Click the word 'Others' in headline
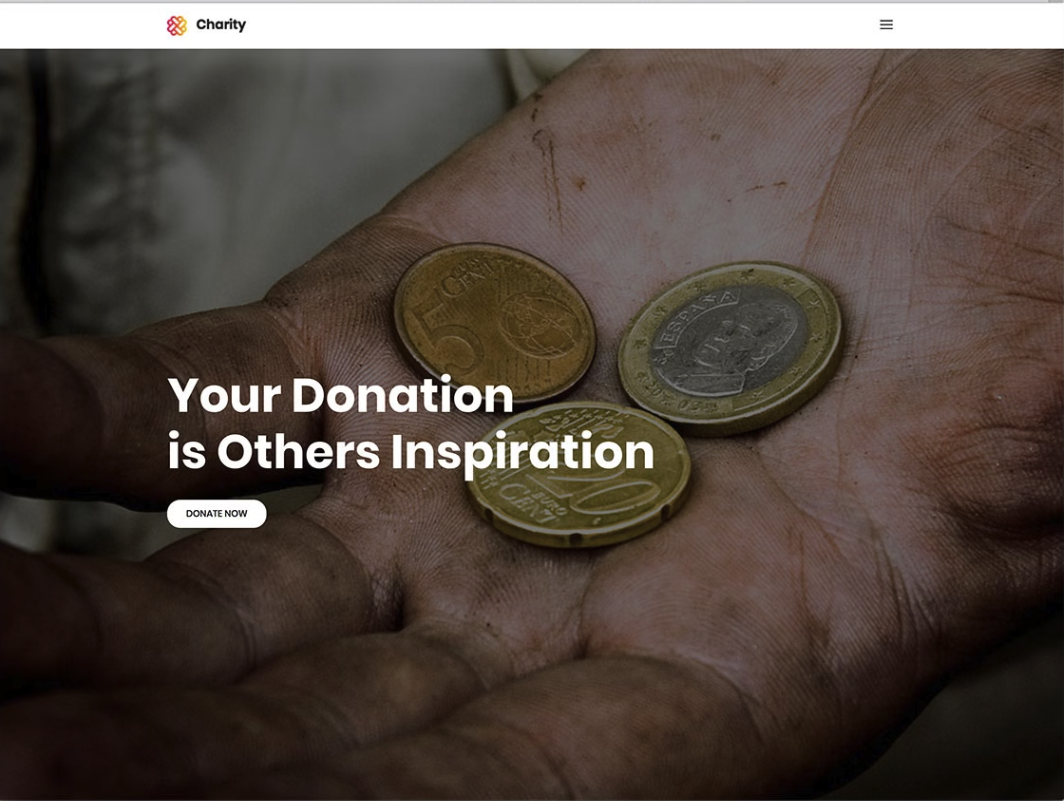 299,452
